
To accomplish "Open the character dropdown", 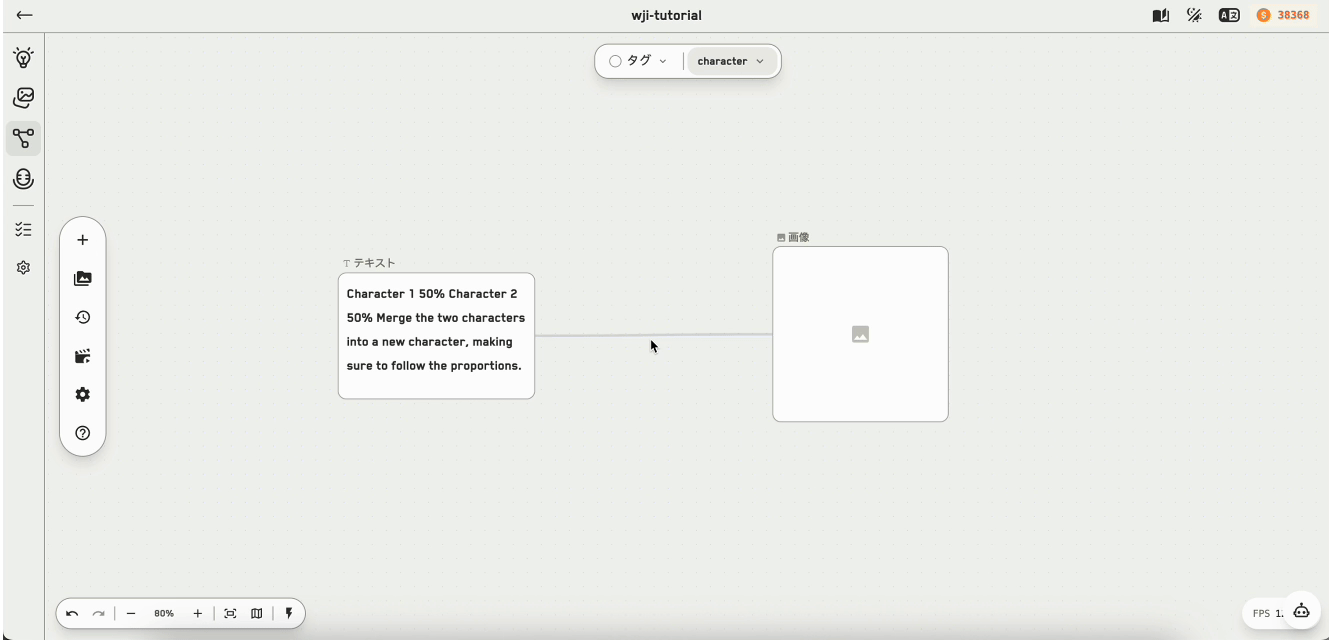I will (x=731, y=61).
